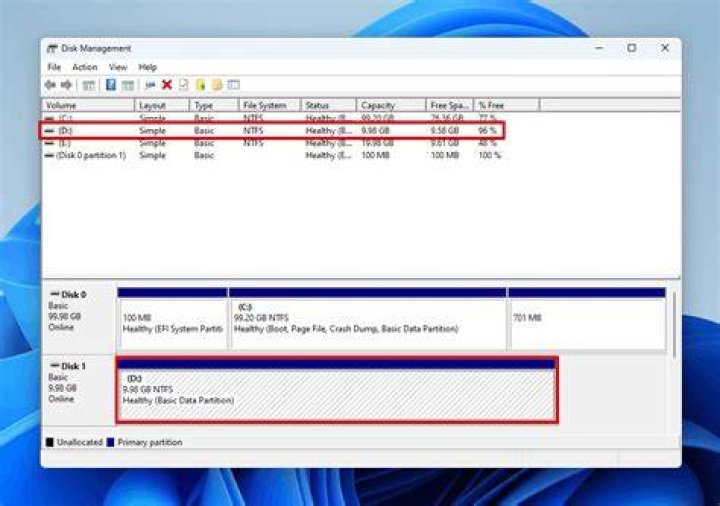
Task: Sort by the Volume column header
Action: click(88, 105)
